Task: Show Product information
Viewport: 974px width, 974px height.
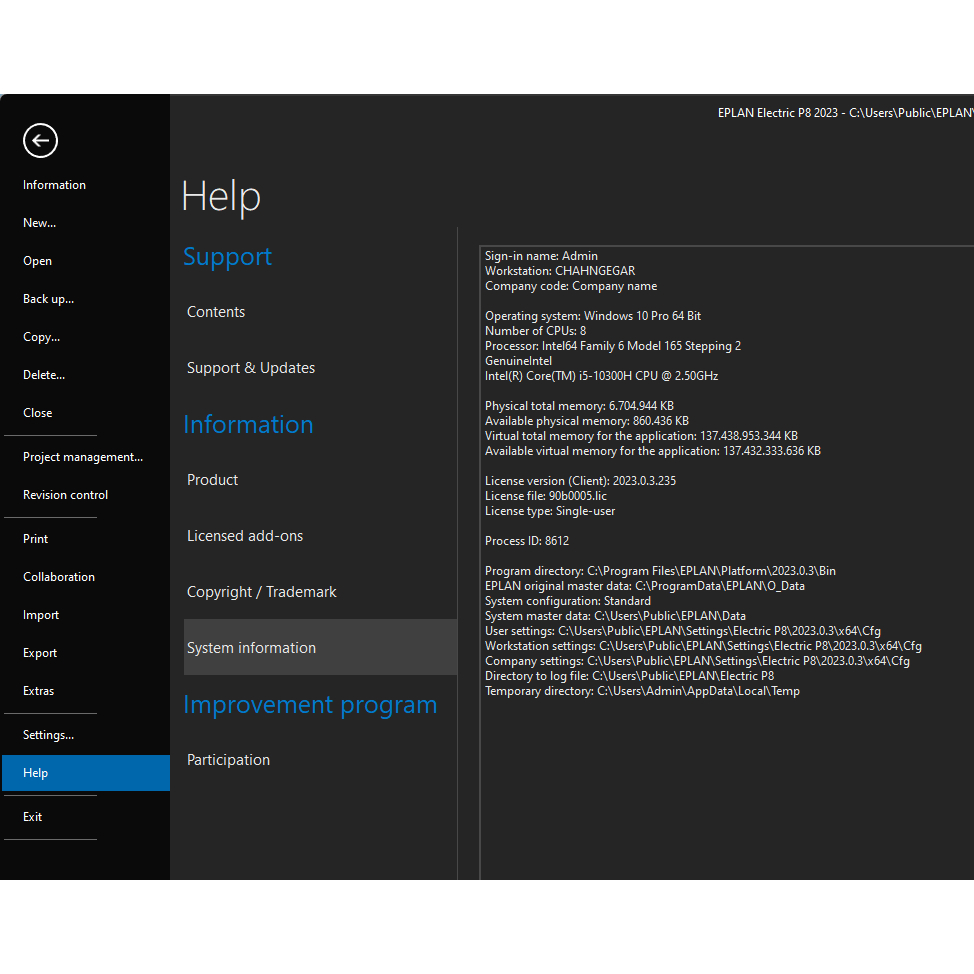Action: point(213,480)
